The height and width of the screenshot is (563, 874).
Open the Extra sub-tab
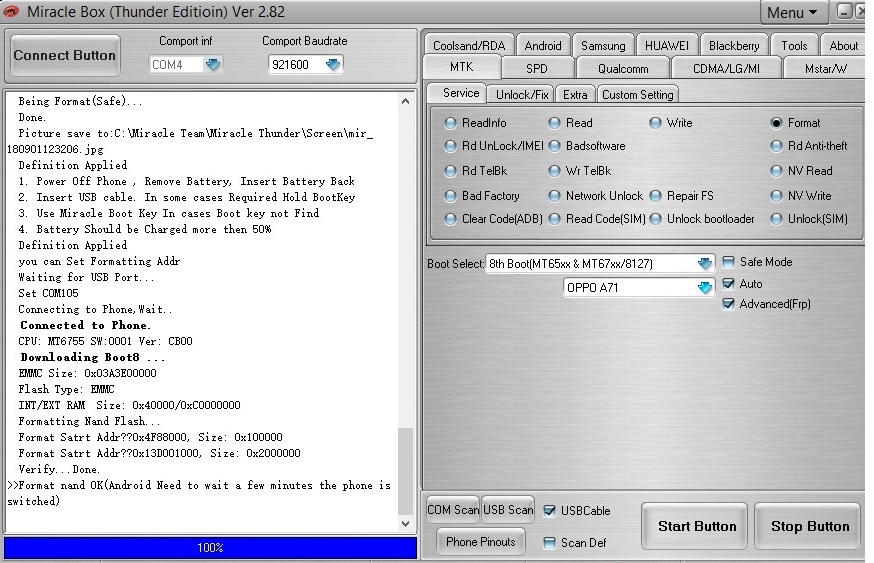point(575,95)
